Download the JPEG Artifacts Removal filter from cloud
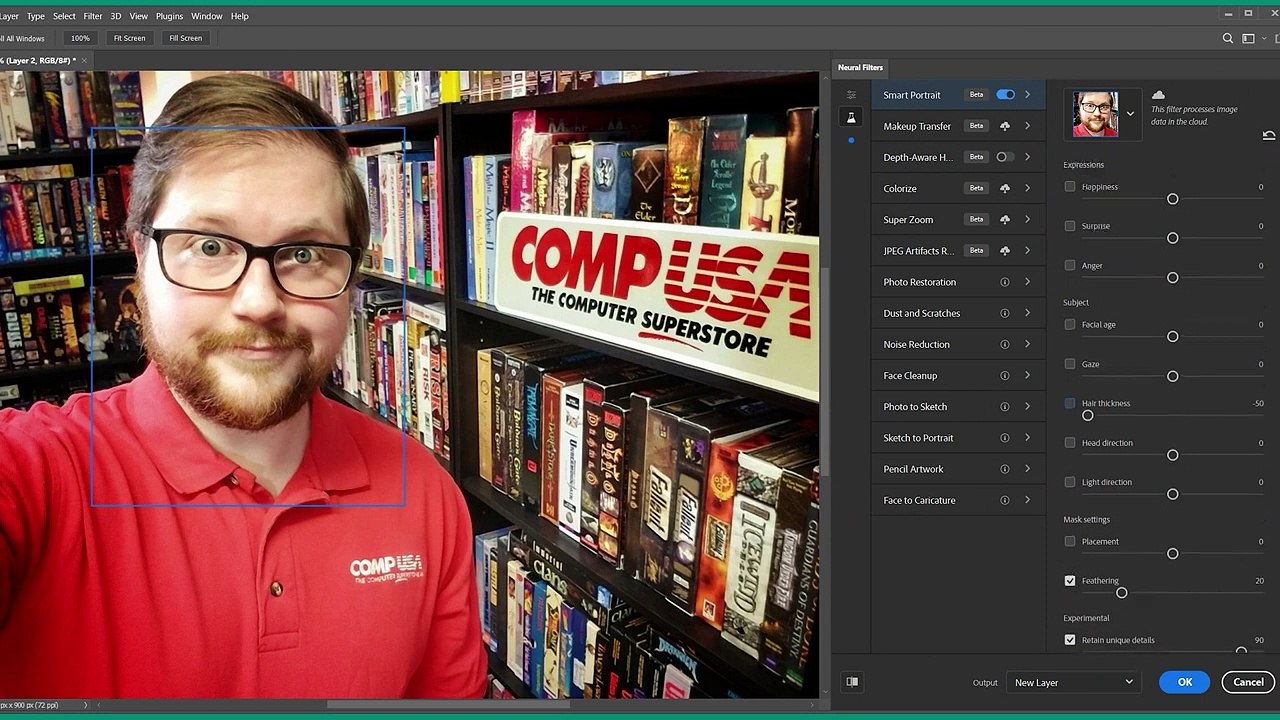 pyautogui.click(x=1005, y=251)
